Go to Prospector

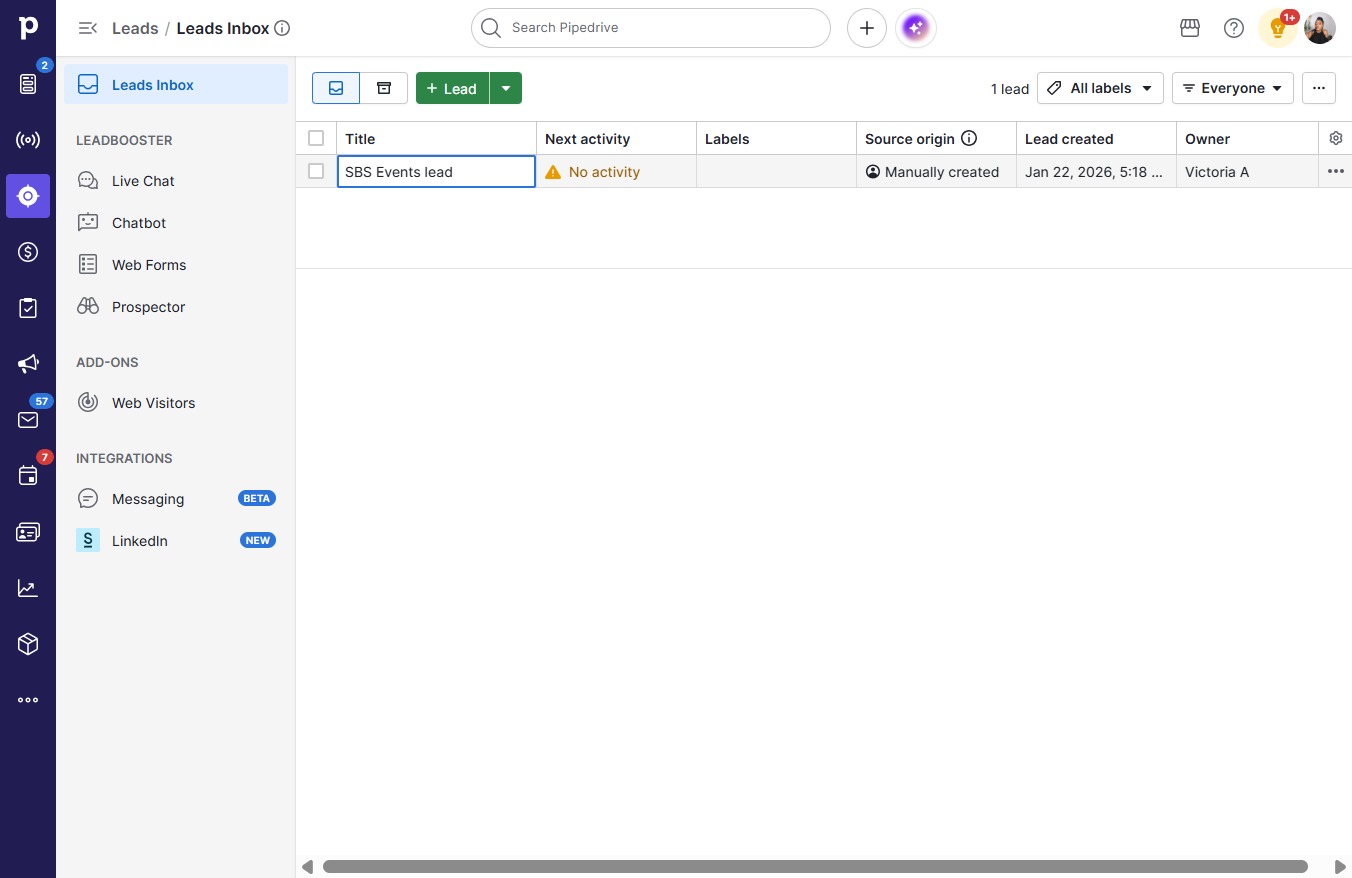pos(176,307)
